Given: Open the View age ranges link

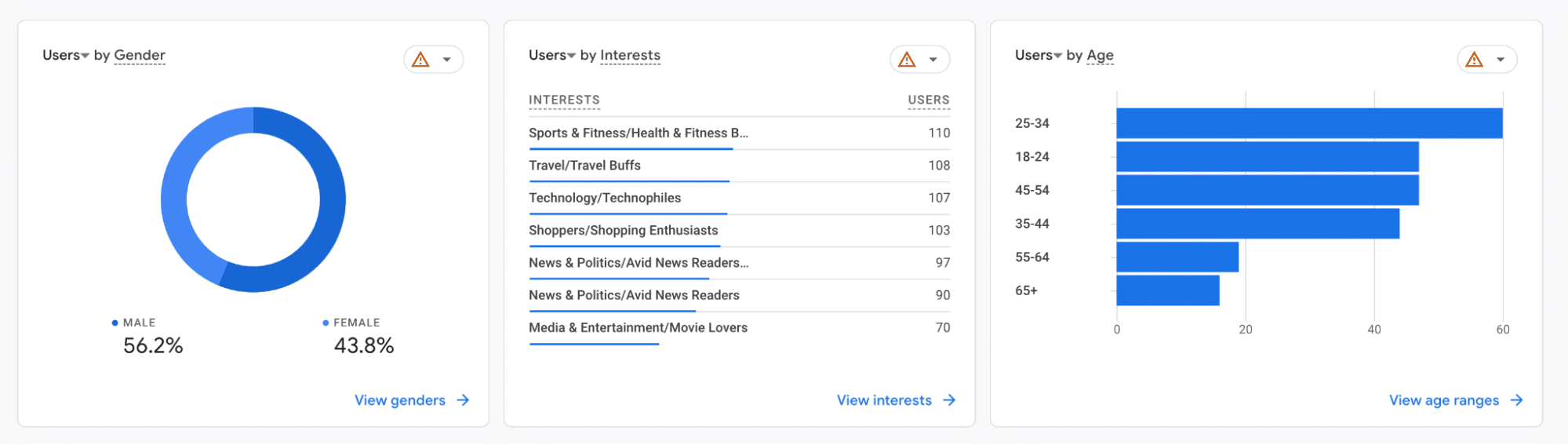Looking at the screenshot, I should pyautogui.click(x=1444, y=400).
